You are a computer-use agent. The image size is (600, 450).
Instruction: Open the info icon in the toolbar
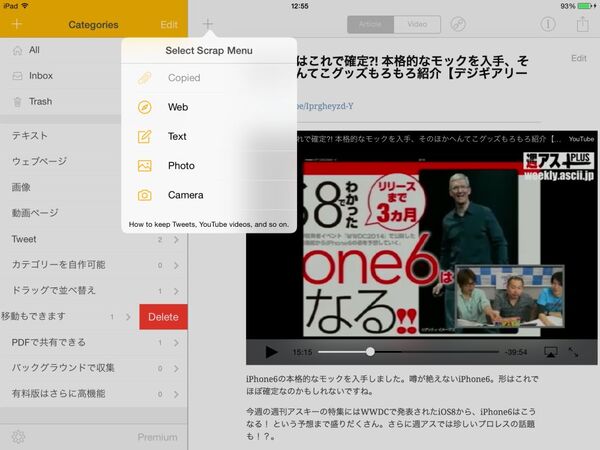(x=548, y=24)
